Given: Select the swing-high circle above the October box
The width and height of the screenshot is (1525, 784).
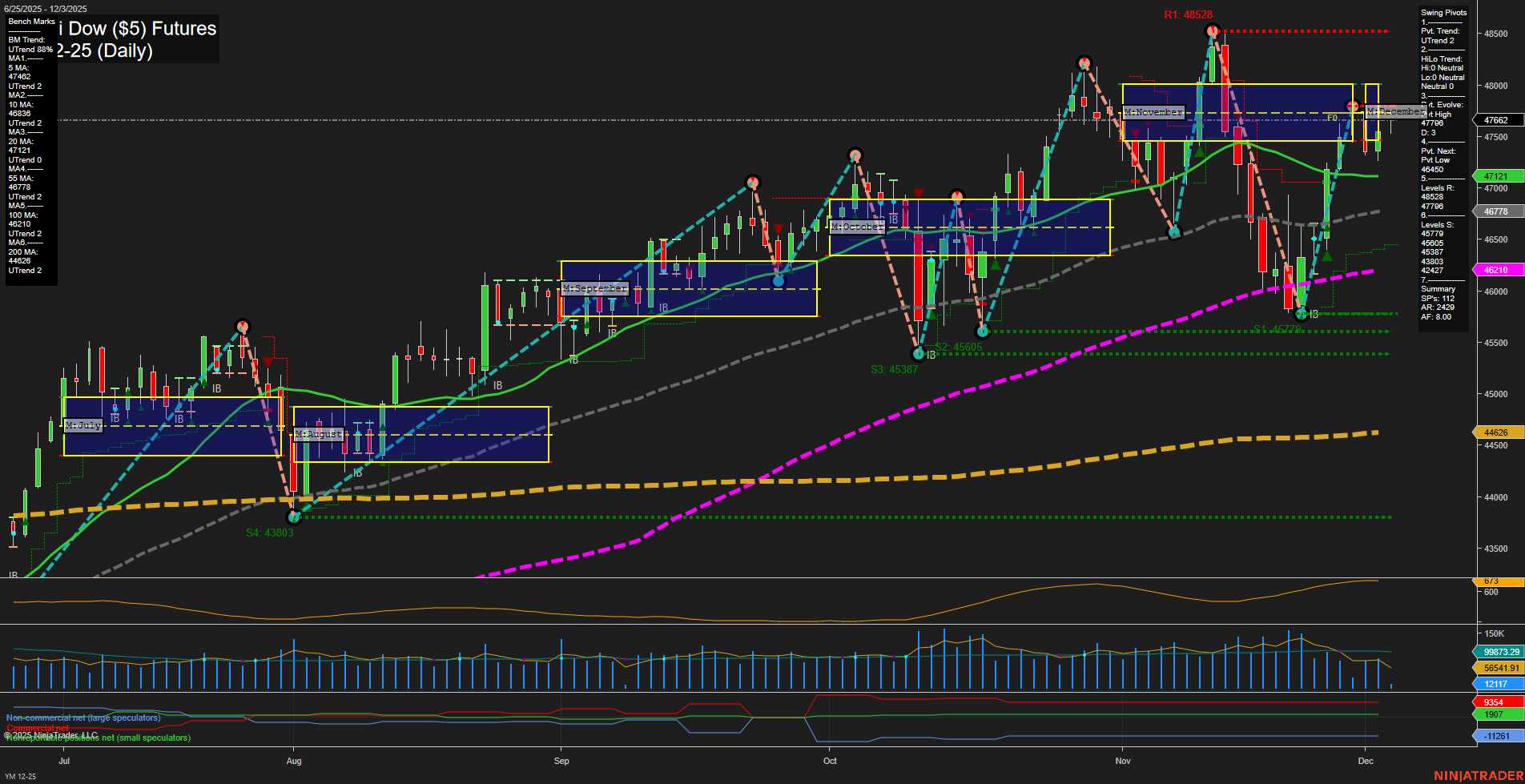Looking at the screenshot, I should point(855,155).
